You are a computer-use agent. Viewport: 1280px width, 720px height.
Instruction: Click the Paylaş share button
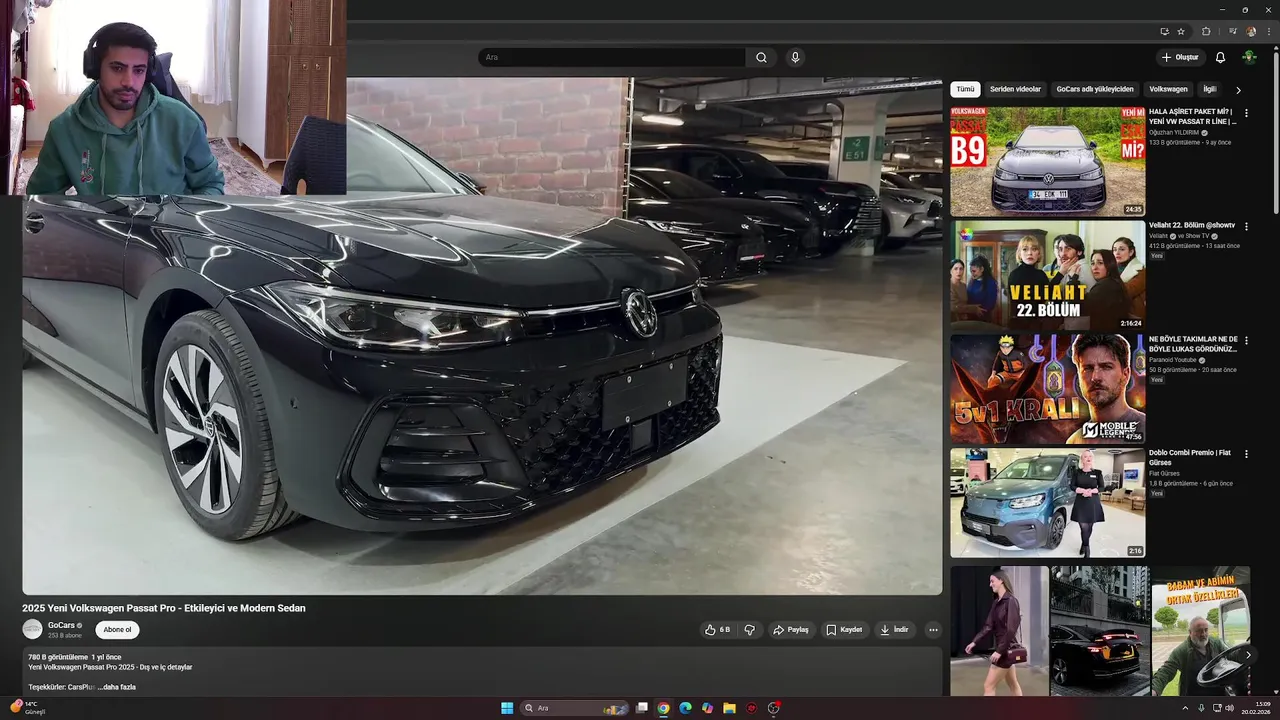click(x=791, y=630)
